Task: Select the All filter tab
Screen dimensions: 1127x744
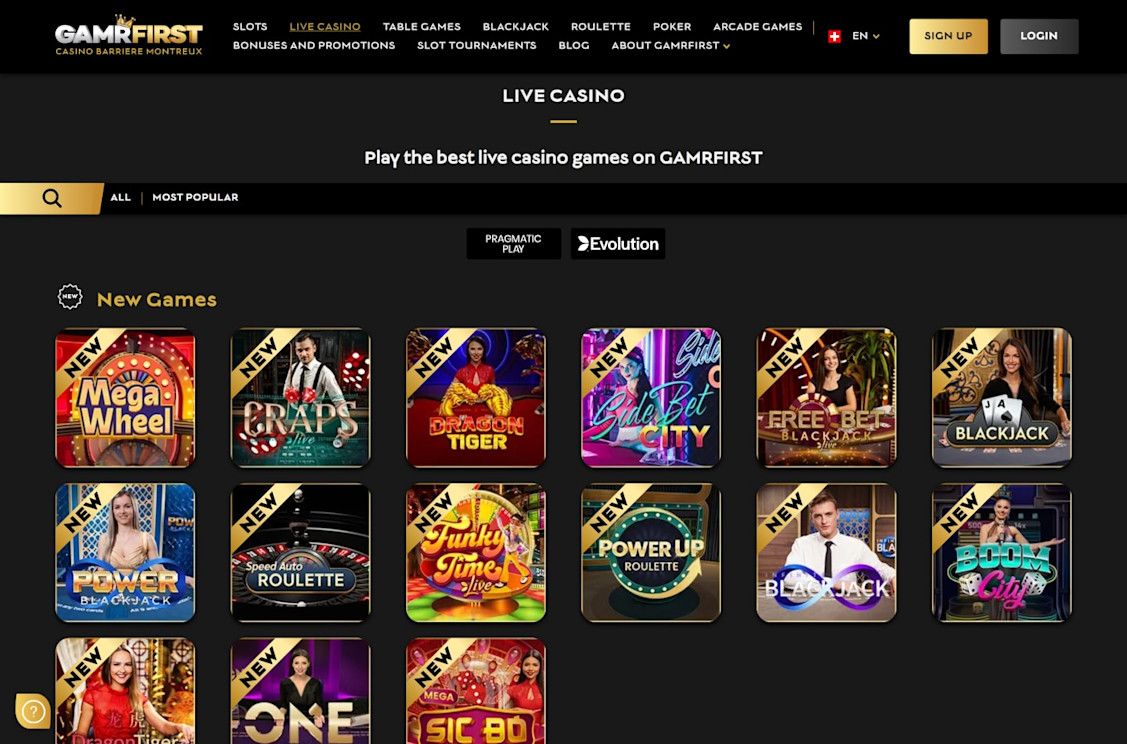Action: point(120,197)
